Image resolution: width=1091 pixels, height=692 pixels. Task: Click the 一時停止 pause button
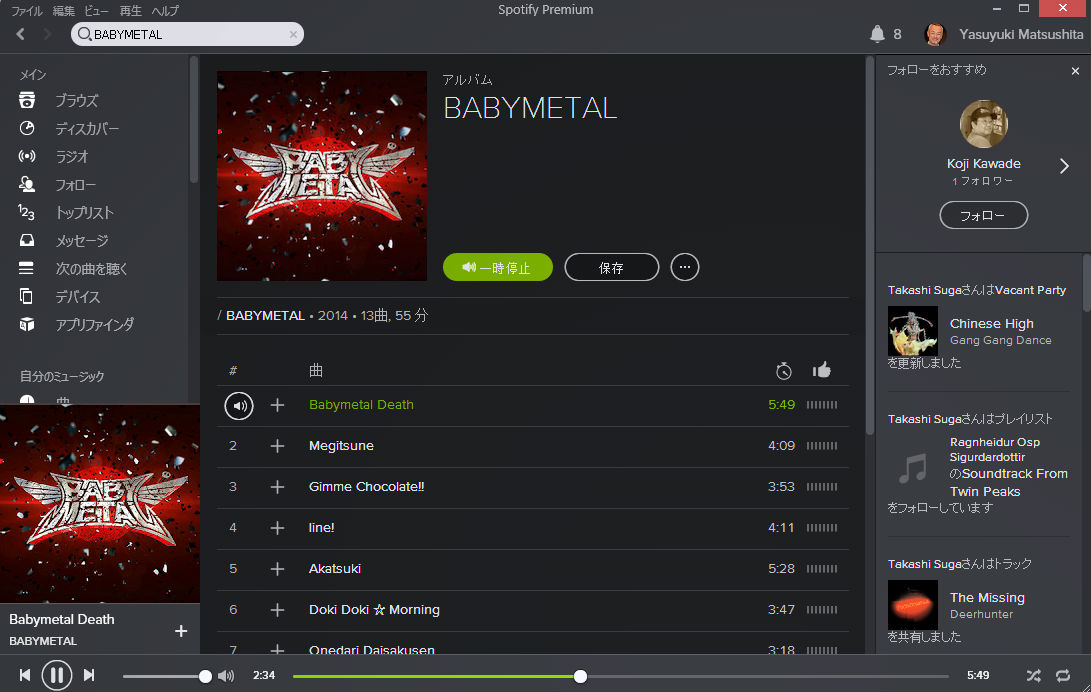pos(497,267)
